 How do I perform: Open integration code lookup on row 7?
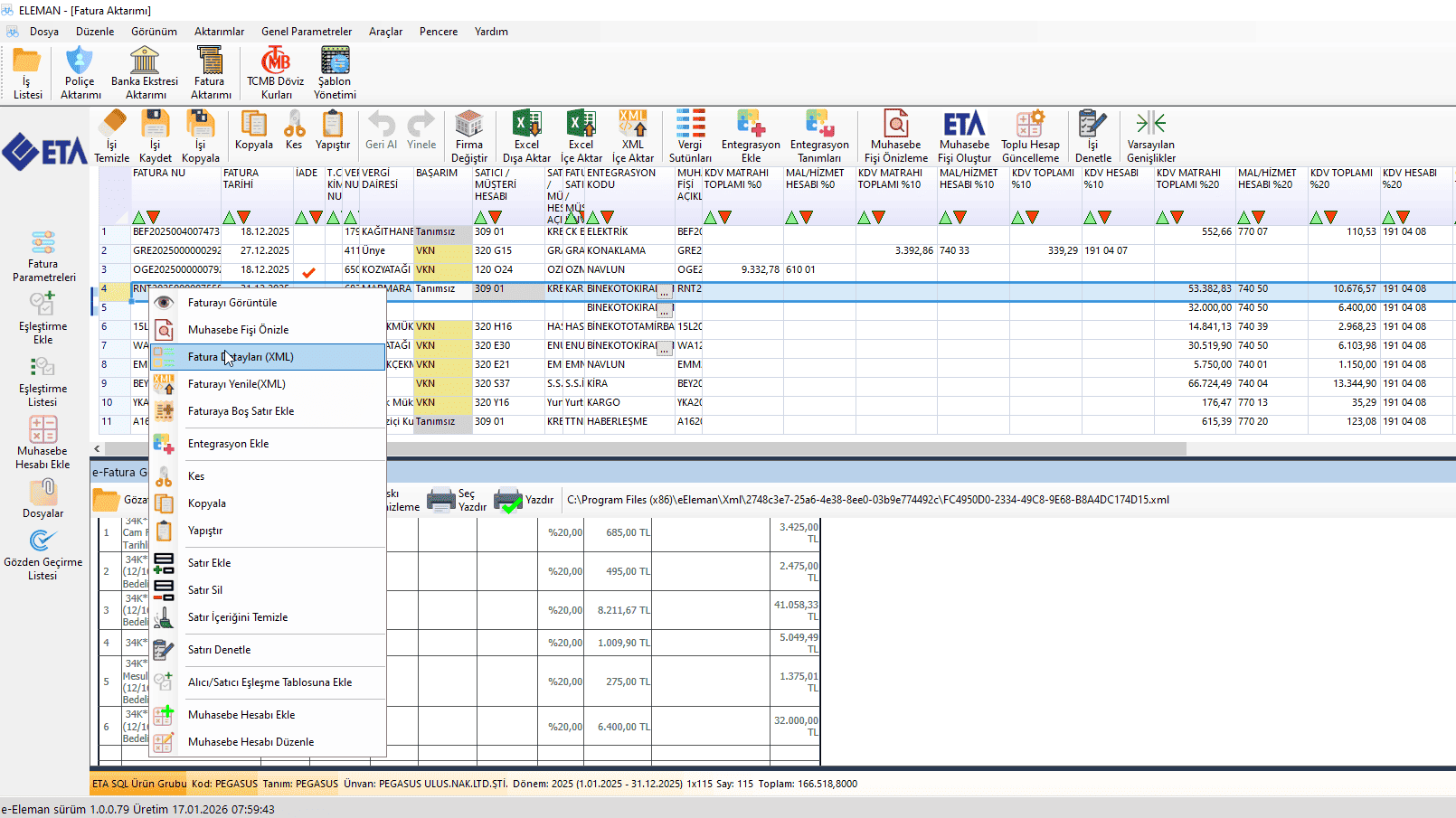(x=665, y=348)
